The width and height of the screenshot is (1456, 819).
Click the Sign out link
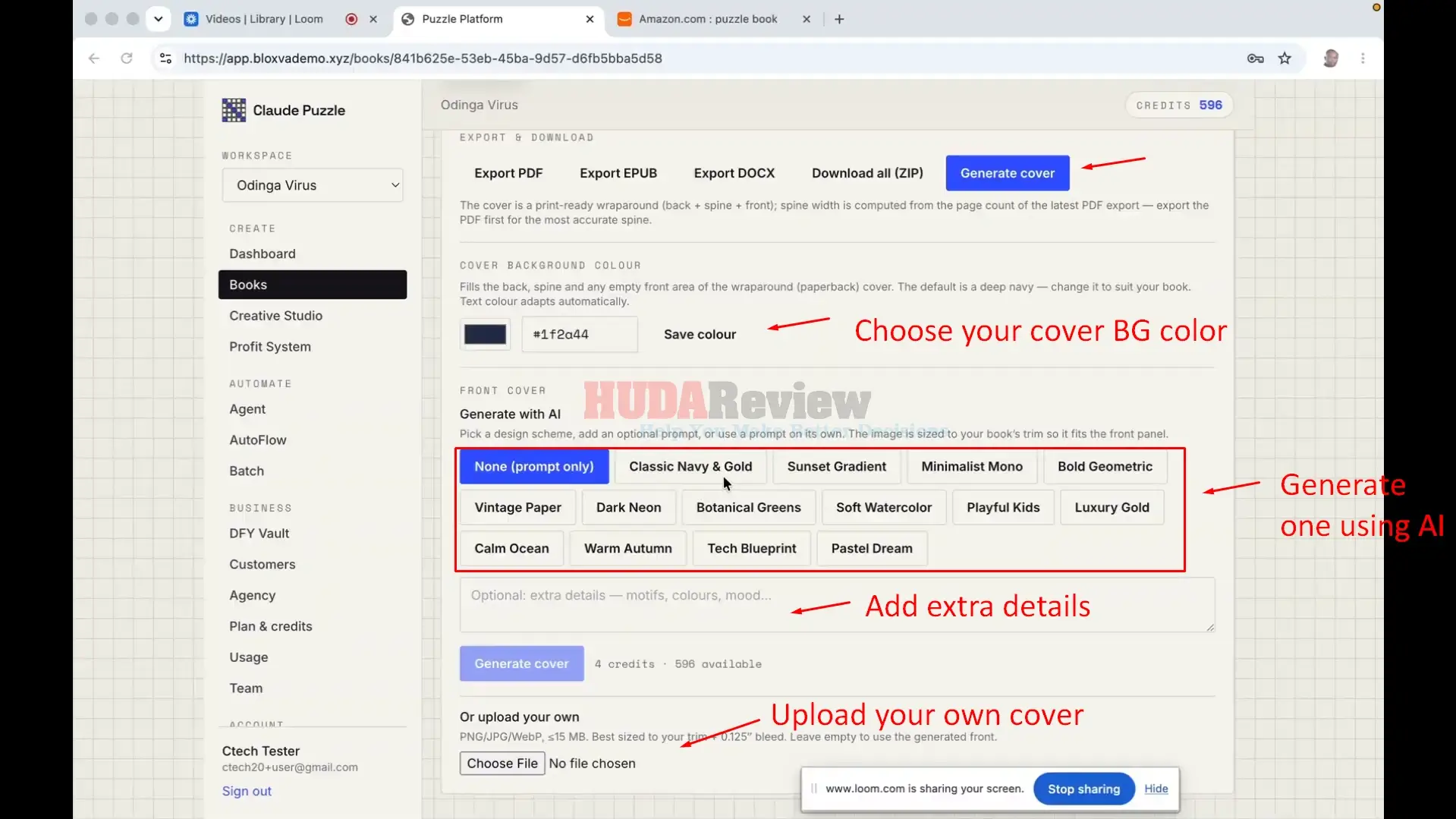pos(247,791)
